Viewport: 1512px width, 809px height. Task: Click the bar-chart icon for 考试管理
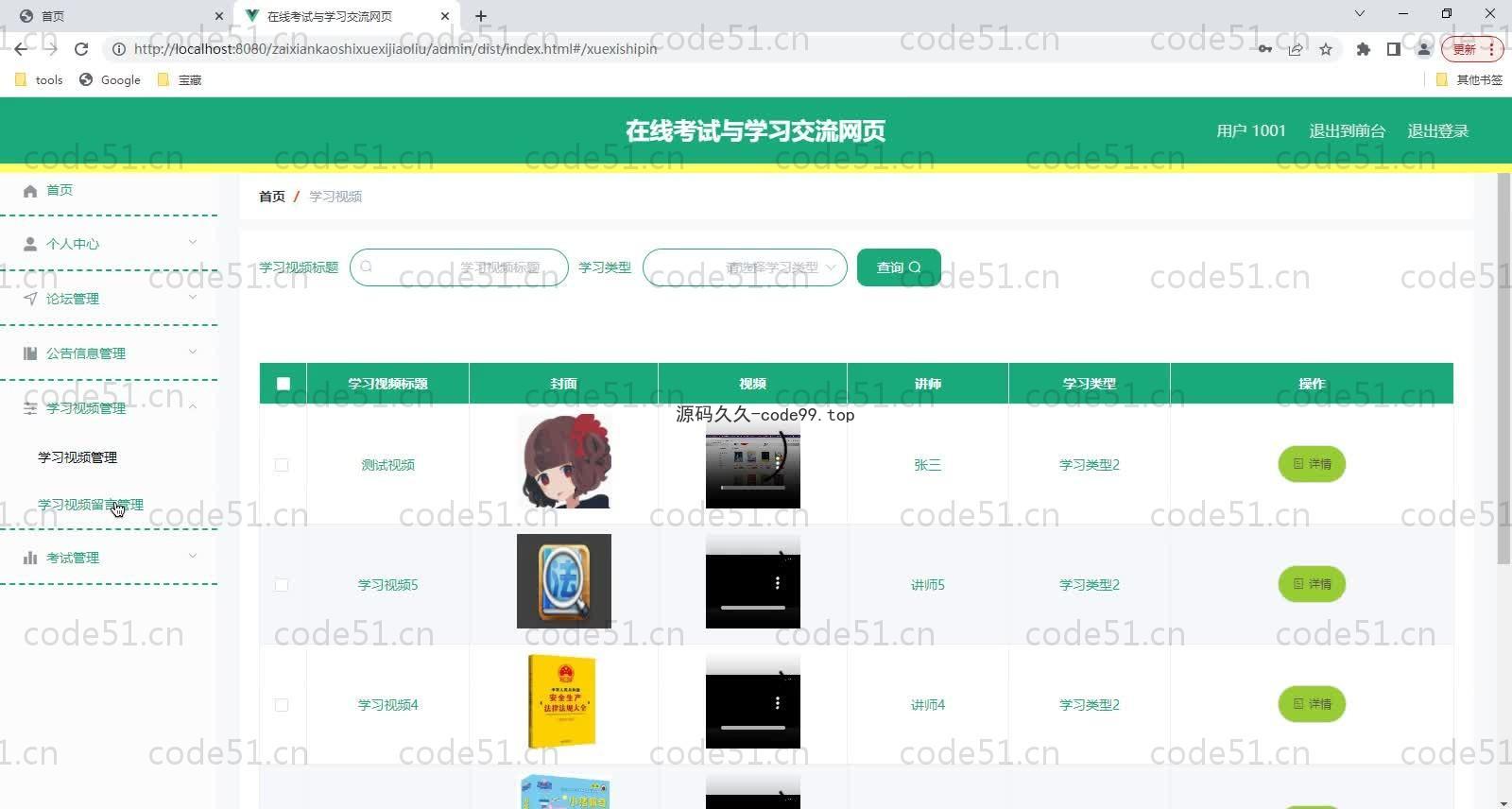tap(30, 558)
